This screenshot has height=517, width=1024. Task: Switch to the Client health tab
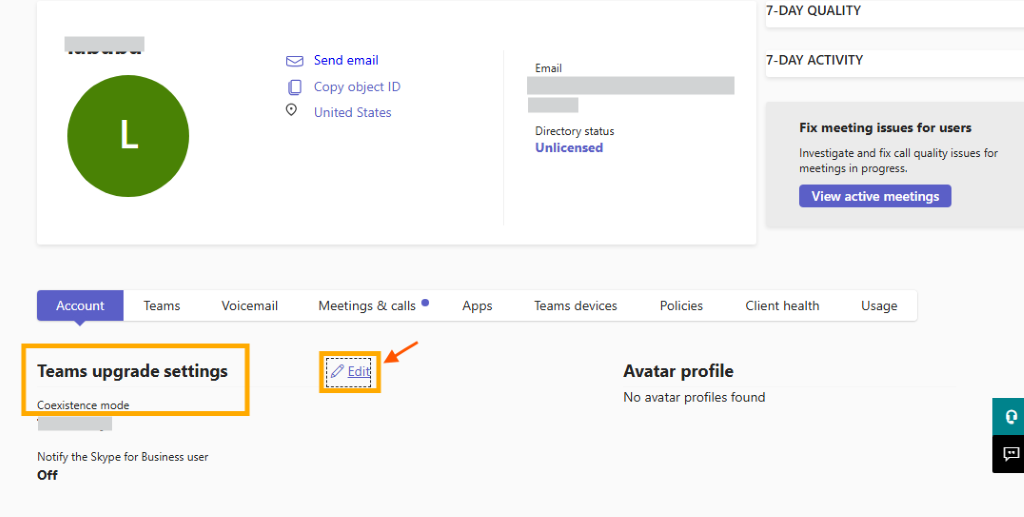782,306
